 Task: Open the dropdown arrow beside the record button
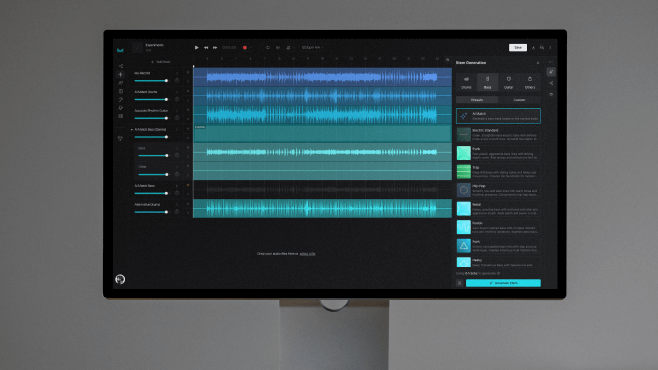pyautogui.click(x=251, y=48)
